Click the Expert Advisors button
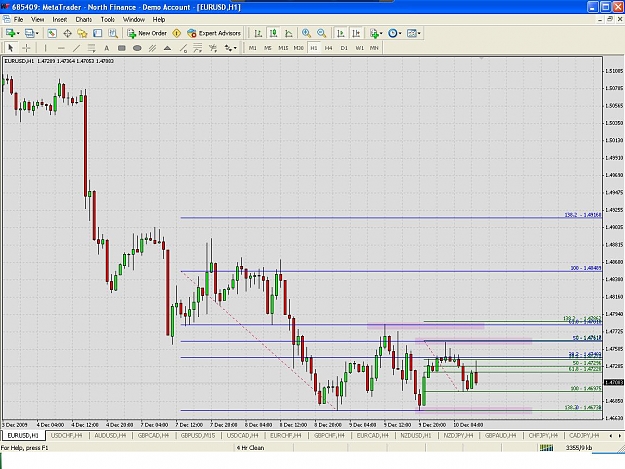This screenshot has height=469, width=625. [214, 33]
